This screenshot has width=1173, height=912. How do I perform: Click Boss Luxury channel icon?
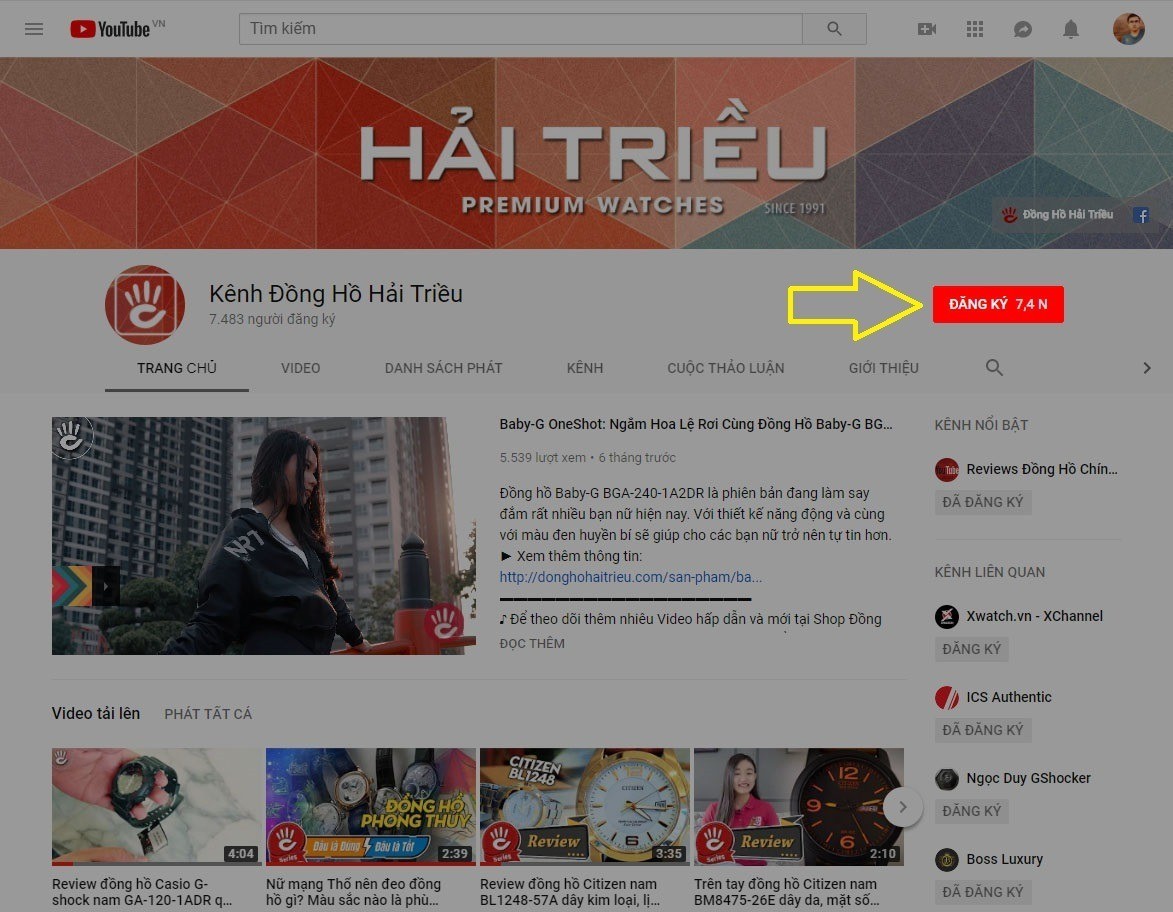tap(946, 860)
